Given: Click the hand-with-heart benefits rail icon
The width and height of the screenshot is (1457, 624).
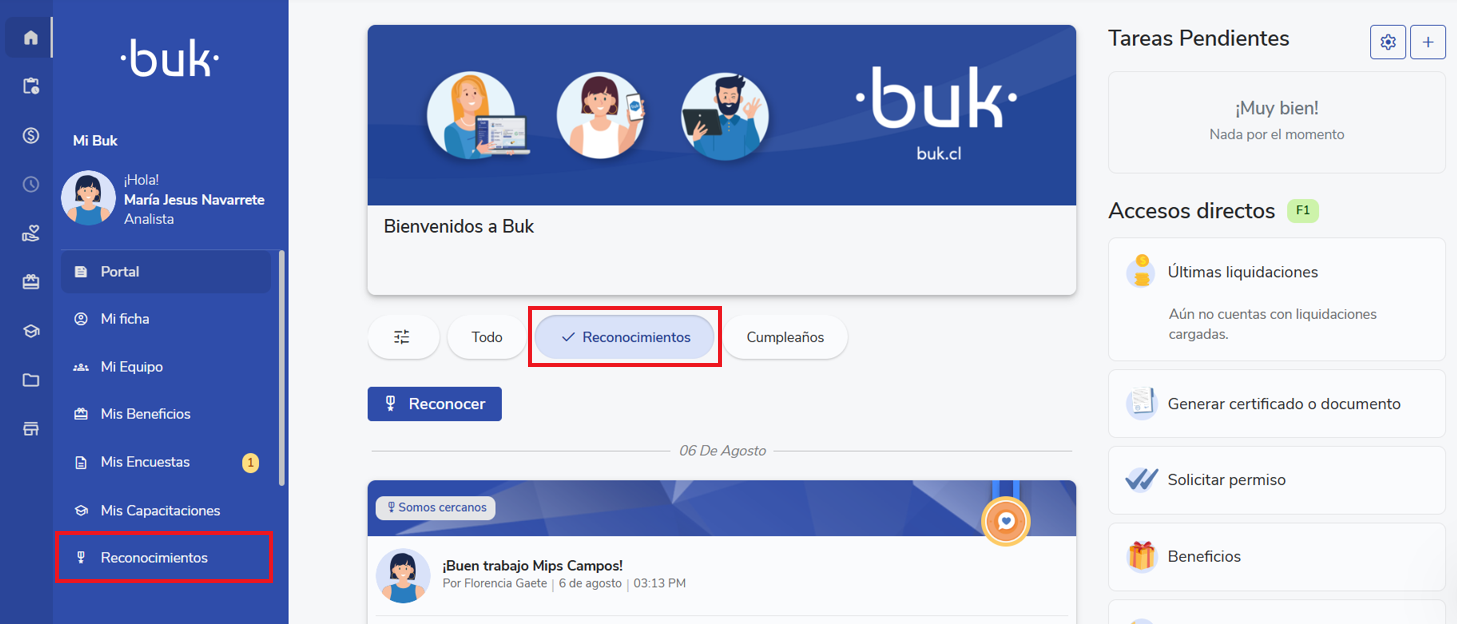Looking at the screenshot, I should coord(30,233).
